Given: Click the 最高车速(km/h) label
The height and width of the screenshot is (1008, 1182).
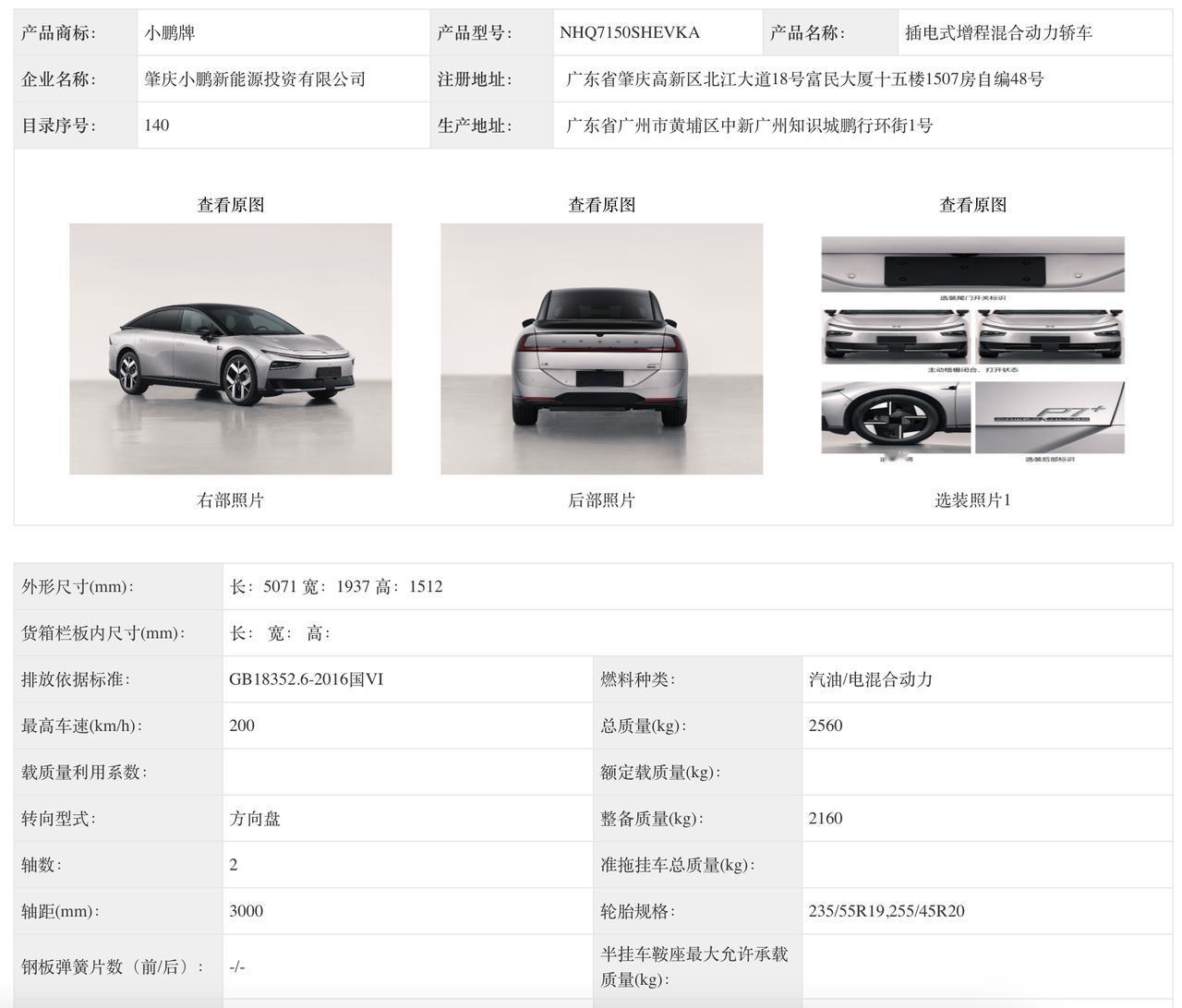Looking at the screenshot, I should coord(82,726).
